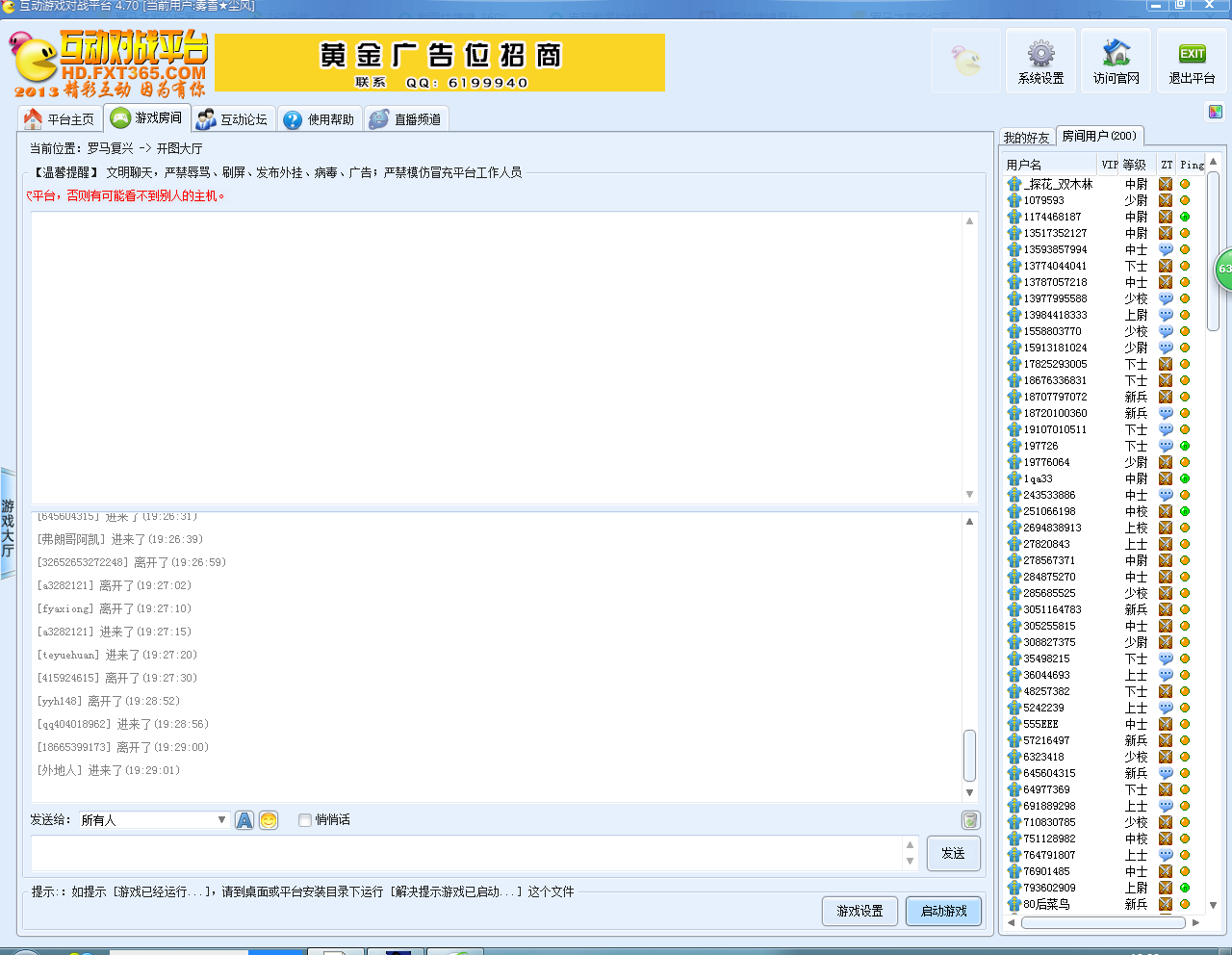This screenshot has width=1232, height=955.
Task: Click the 黄金广告位招商 banner ad
Action: [x=441, y=63]
